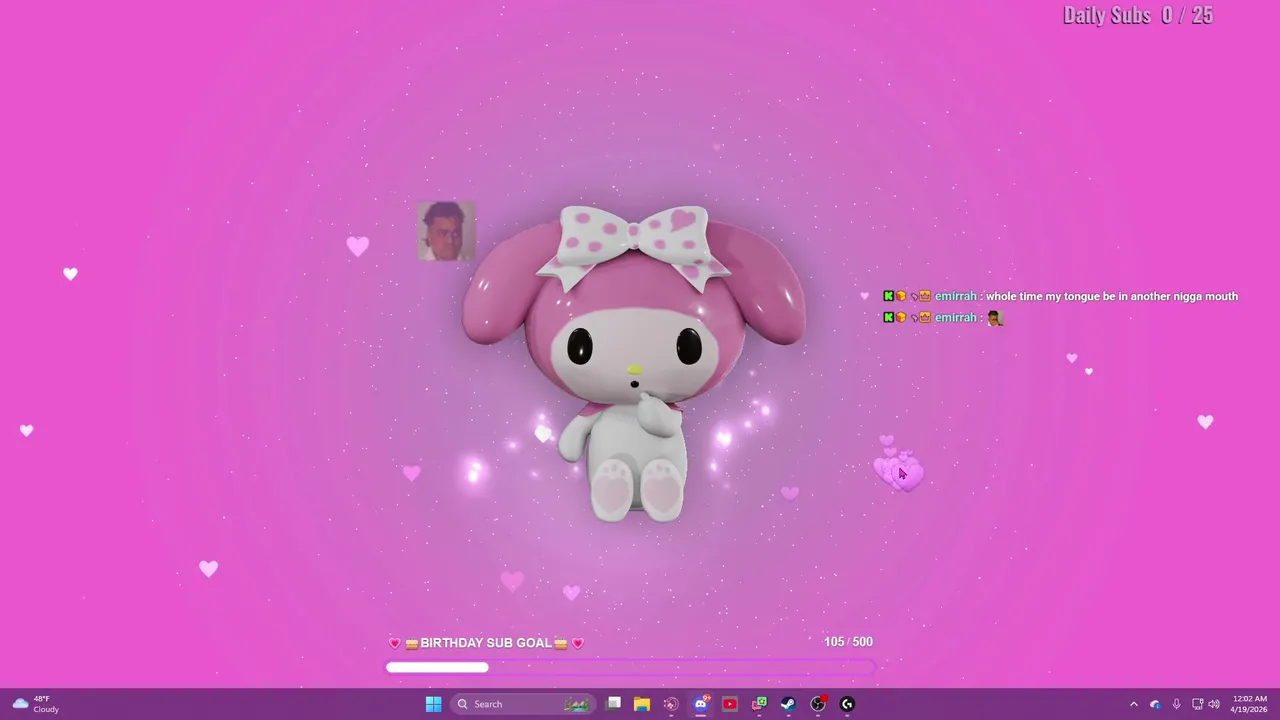
Task: Open File Explorer from the taskbar
Action: 642,704
